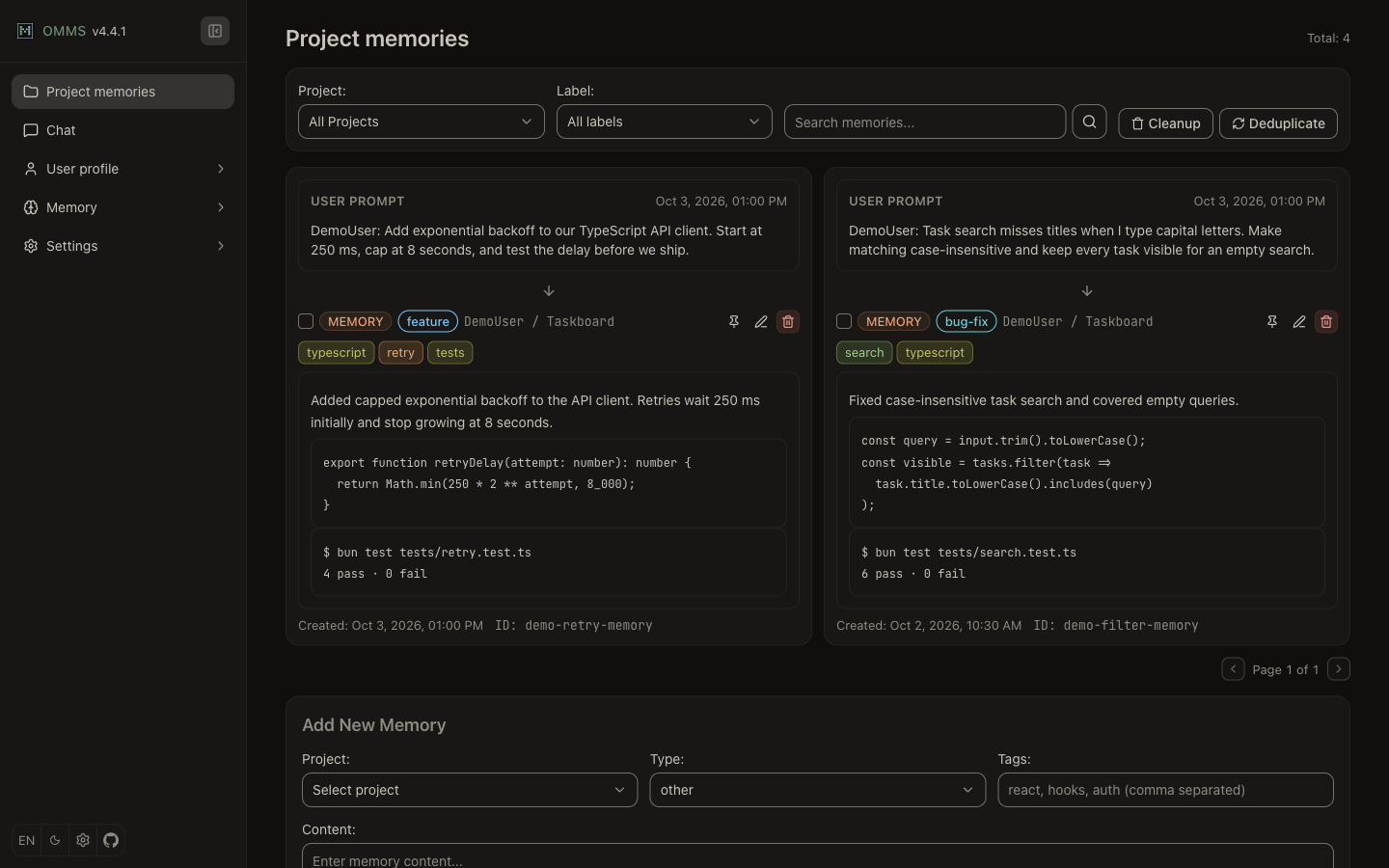Click the bug-fix label badge

coord(967,321)
